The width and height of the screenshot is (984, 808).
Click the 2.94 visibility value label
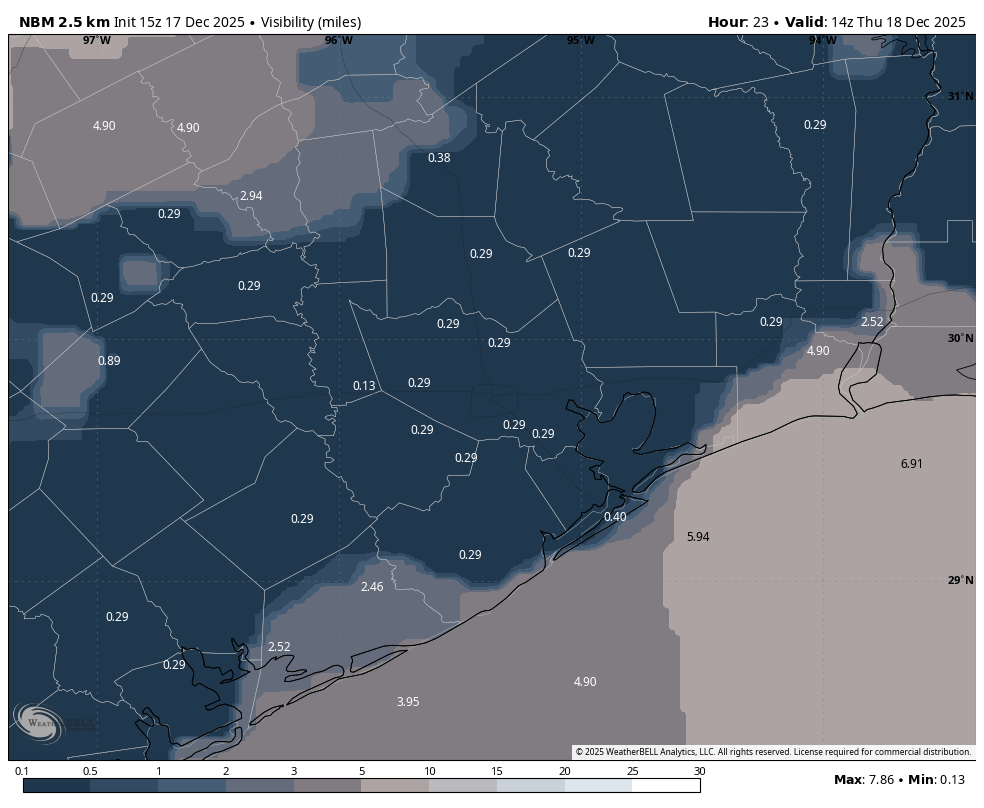[x=251, y=196]
